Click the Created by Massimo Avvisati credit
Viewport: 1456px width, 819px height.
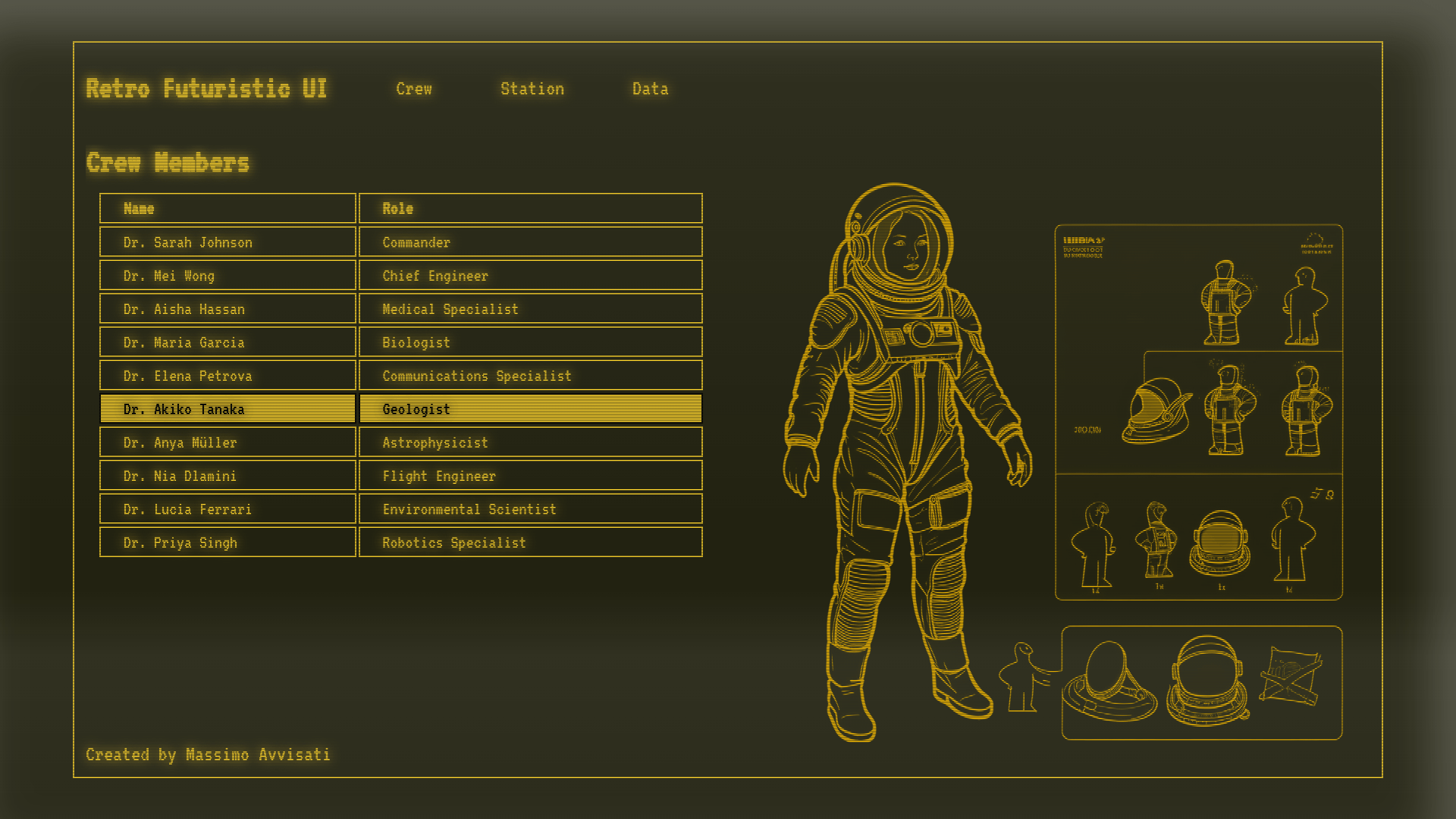coord(208,755)
